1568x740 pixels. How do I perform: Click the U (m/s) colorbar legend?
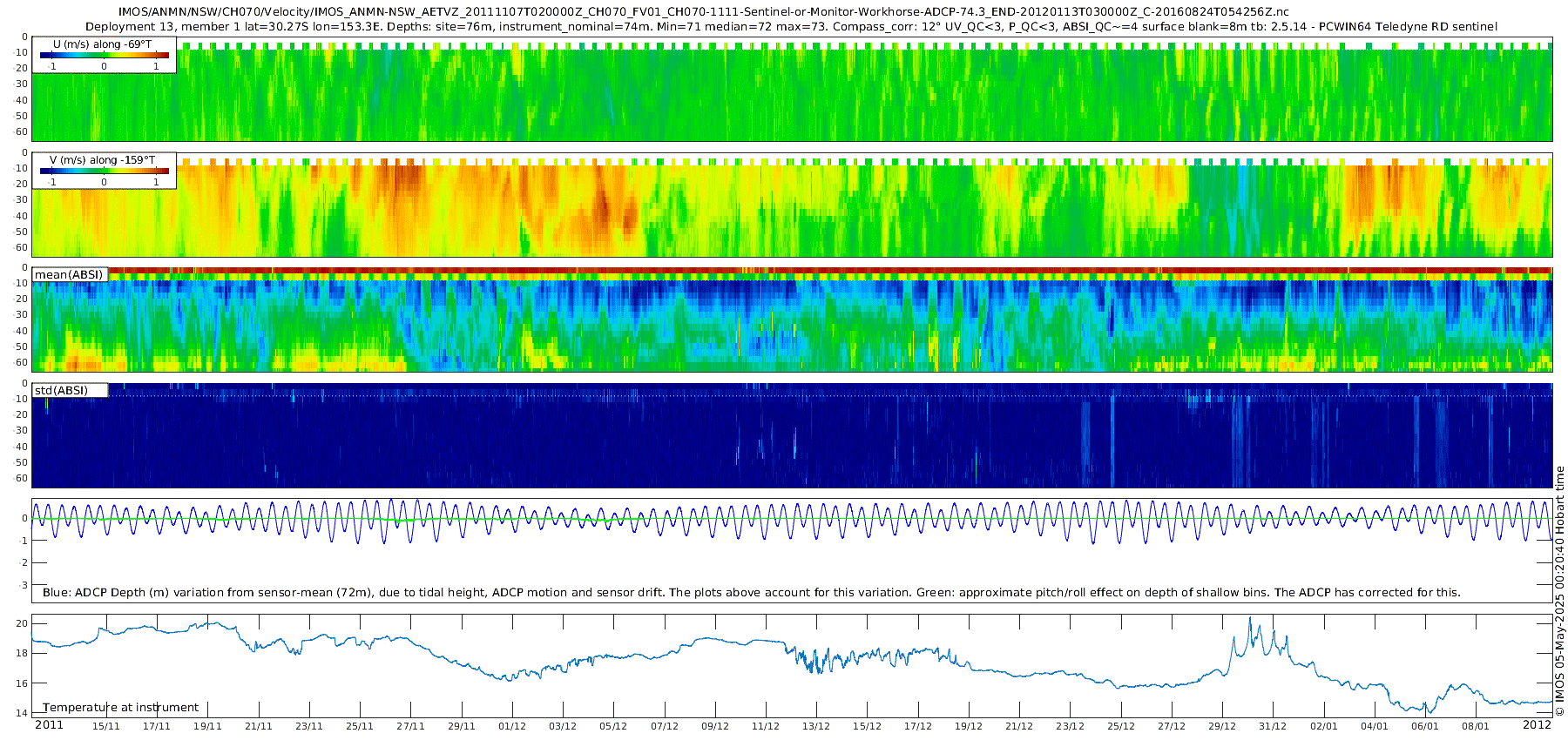pos(105,55)
